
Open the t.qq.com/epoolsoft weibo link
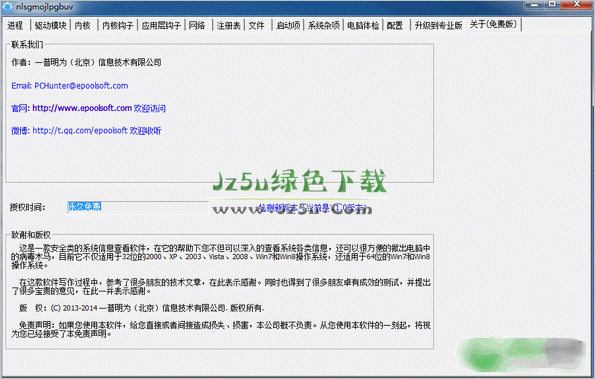pyautogui.click(x=80, y=131)
